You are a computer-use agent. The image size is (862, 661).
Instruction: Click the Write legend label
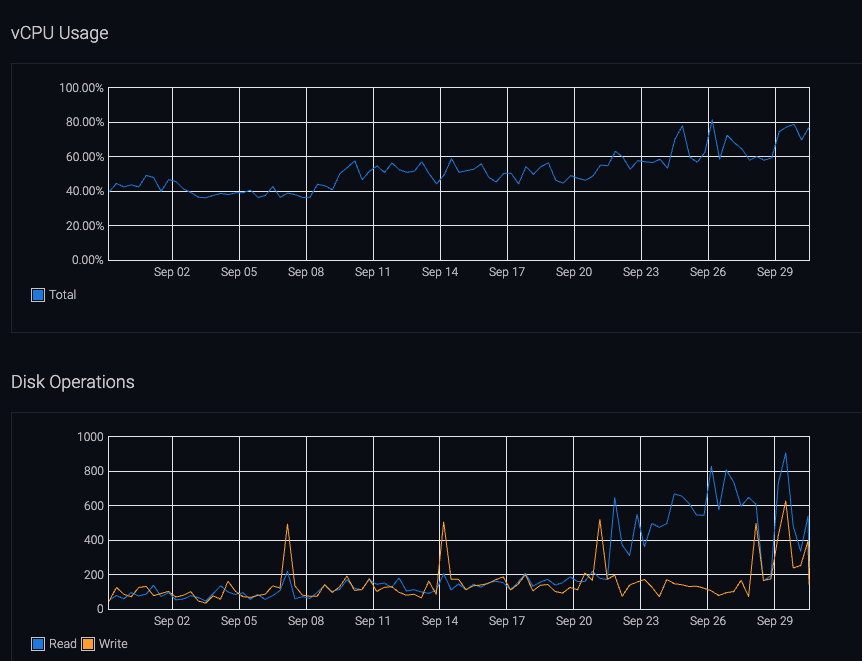click(113, 643)
